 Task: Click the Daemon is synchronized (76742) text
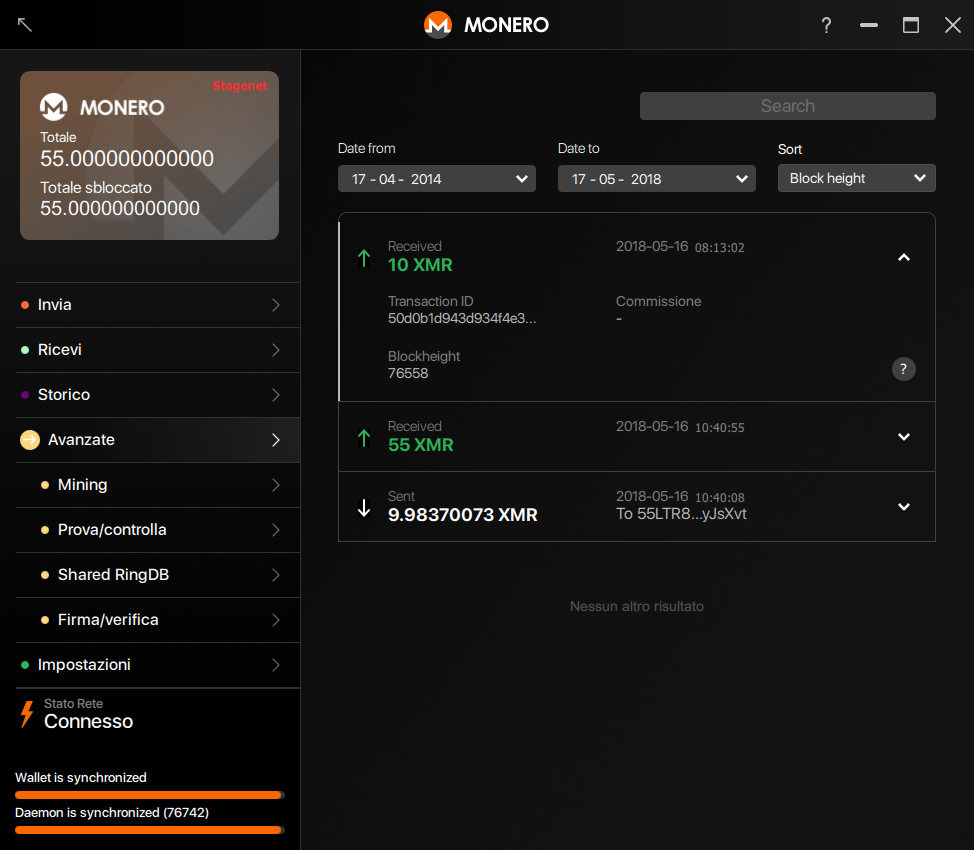(x=112, y=813)
